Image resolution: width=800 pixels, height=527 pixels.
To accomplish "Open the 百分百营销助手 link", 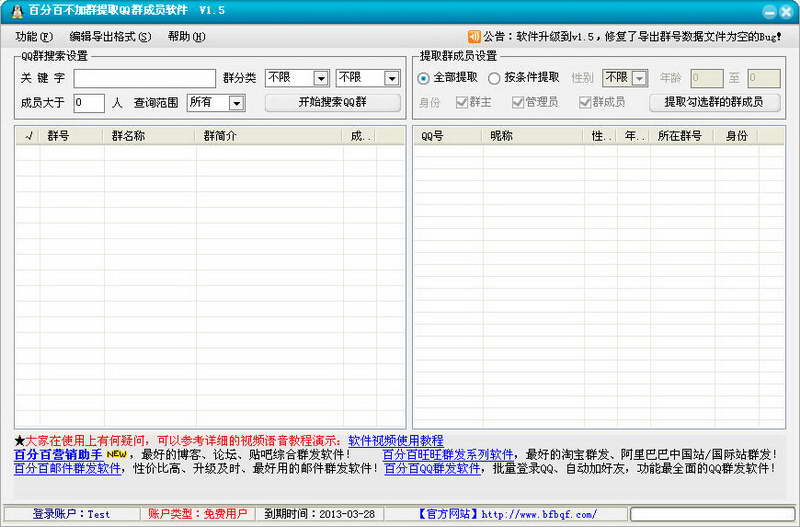I will [59, 454].
